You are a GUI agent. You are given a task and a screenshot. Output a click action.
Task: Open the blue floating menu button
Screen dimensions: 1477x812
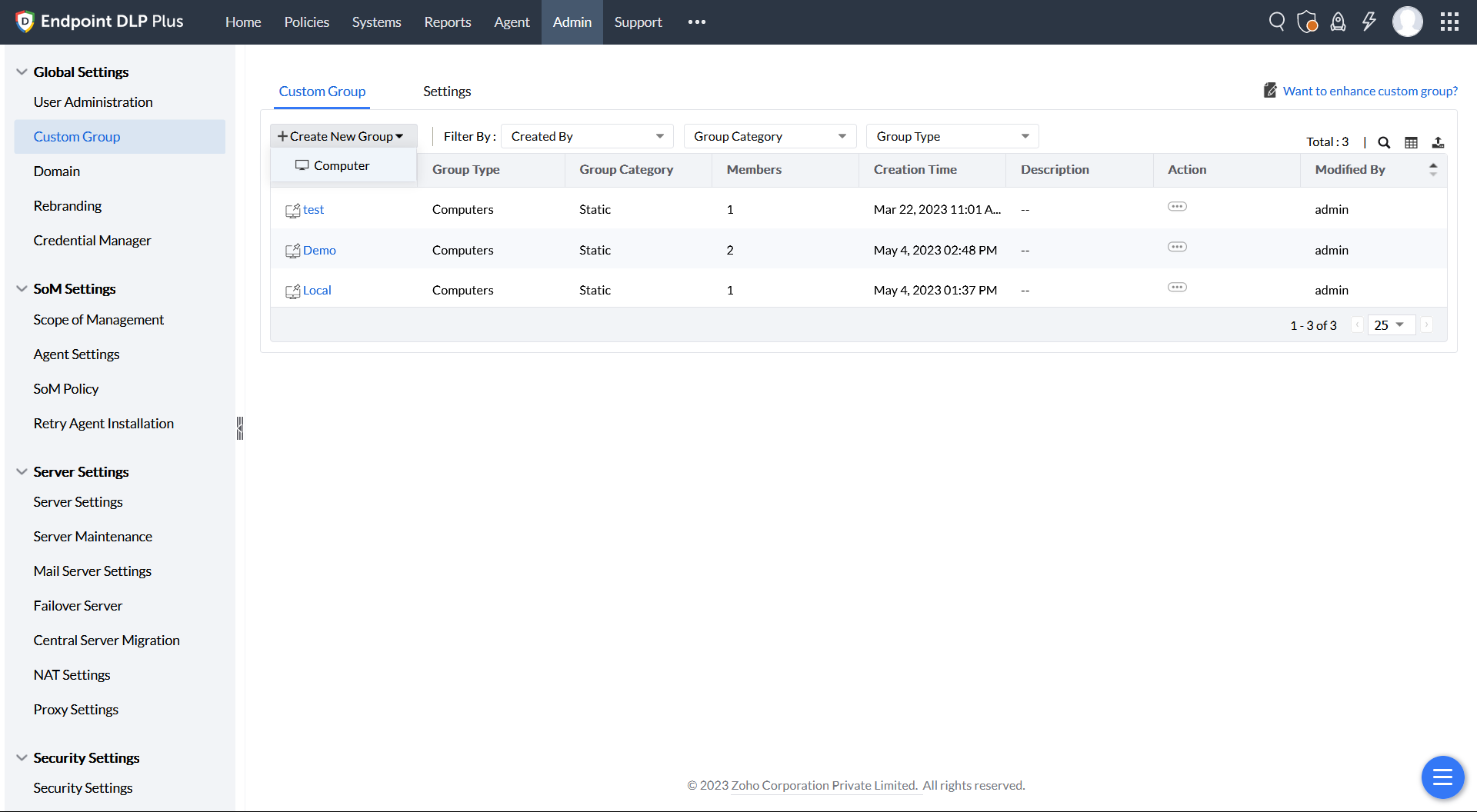pos(1442,777)
